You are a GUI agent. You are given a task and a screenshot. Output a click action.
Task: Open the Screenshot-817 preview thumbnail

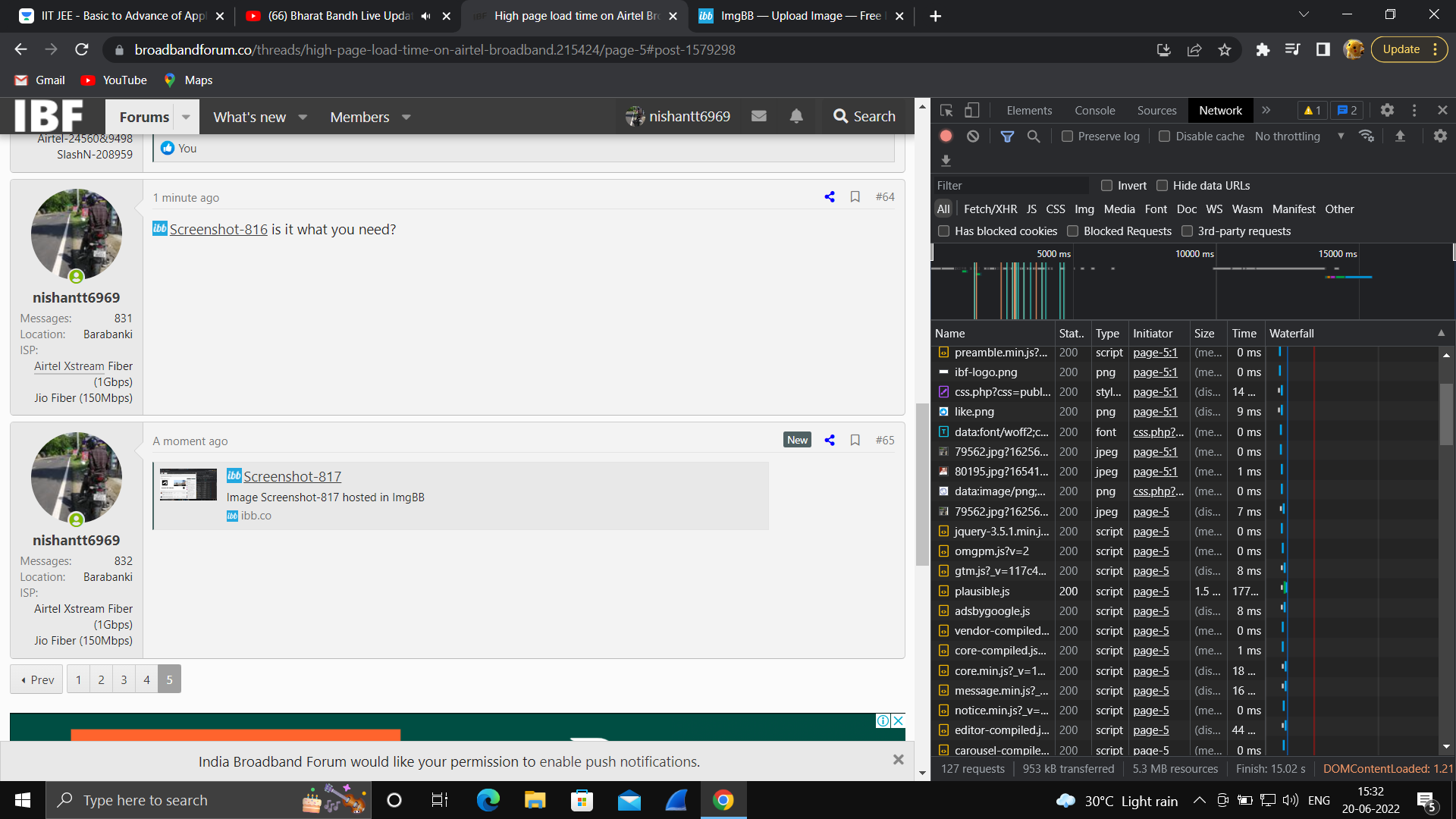(x=188, y=485)
